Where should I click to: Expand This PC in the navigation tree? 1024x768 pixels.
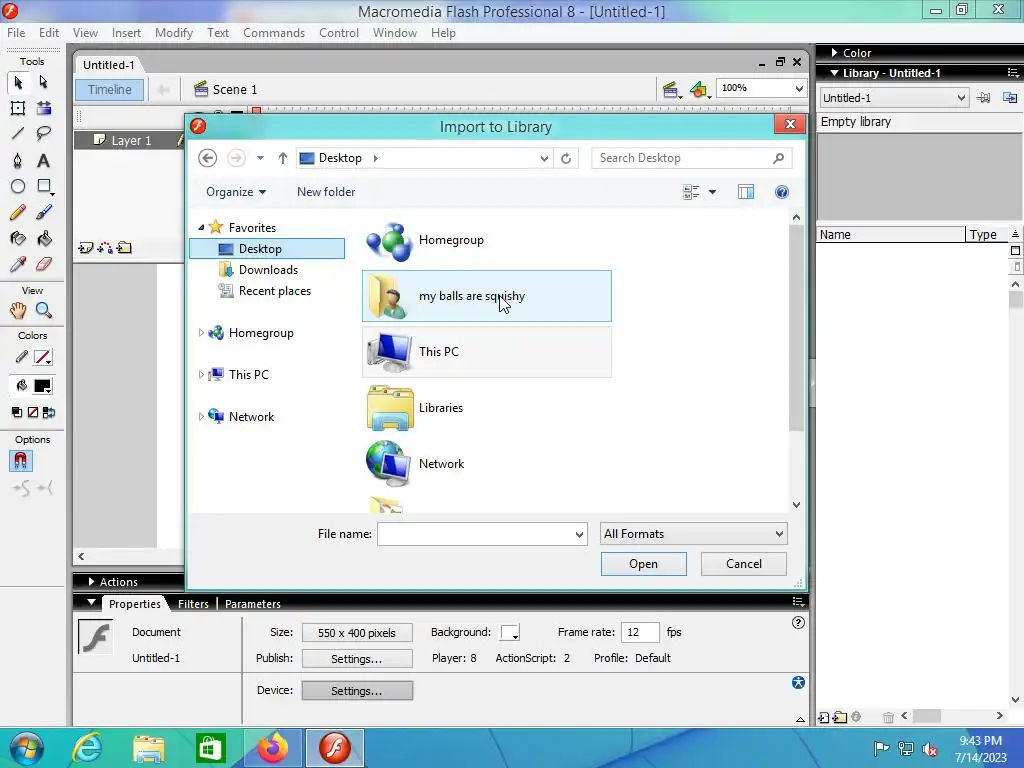point(201,375)
